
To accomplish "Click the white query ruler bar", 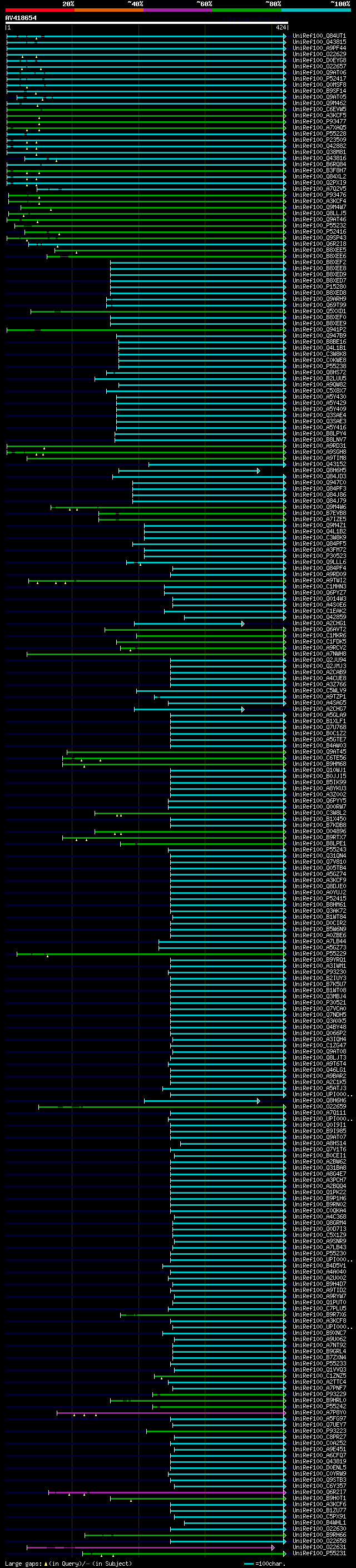I will (x=146, y=22).
